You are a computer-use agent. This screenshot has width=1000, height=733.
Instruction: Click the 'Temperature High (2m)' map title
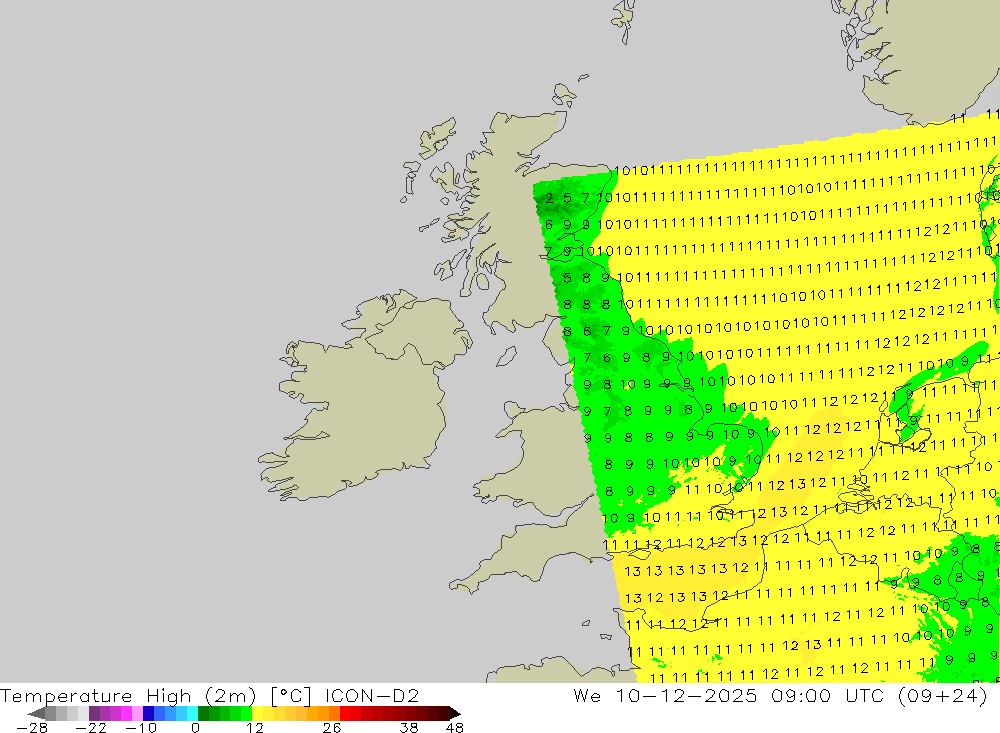128,695
